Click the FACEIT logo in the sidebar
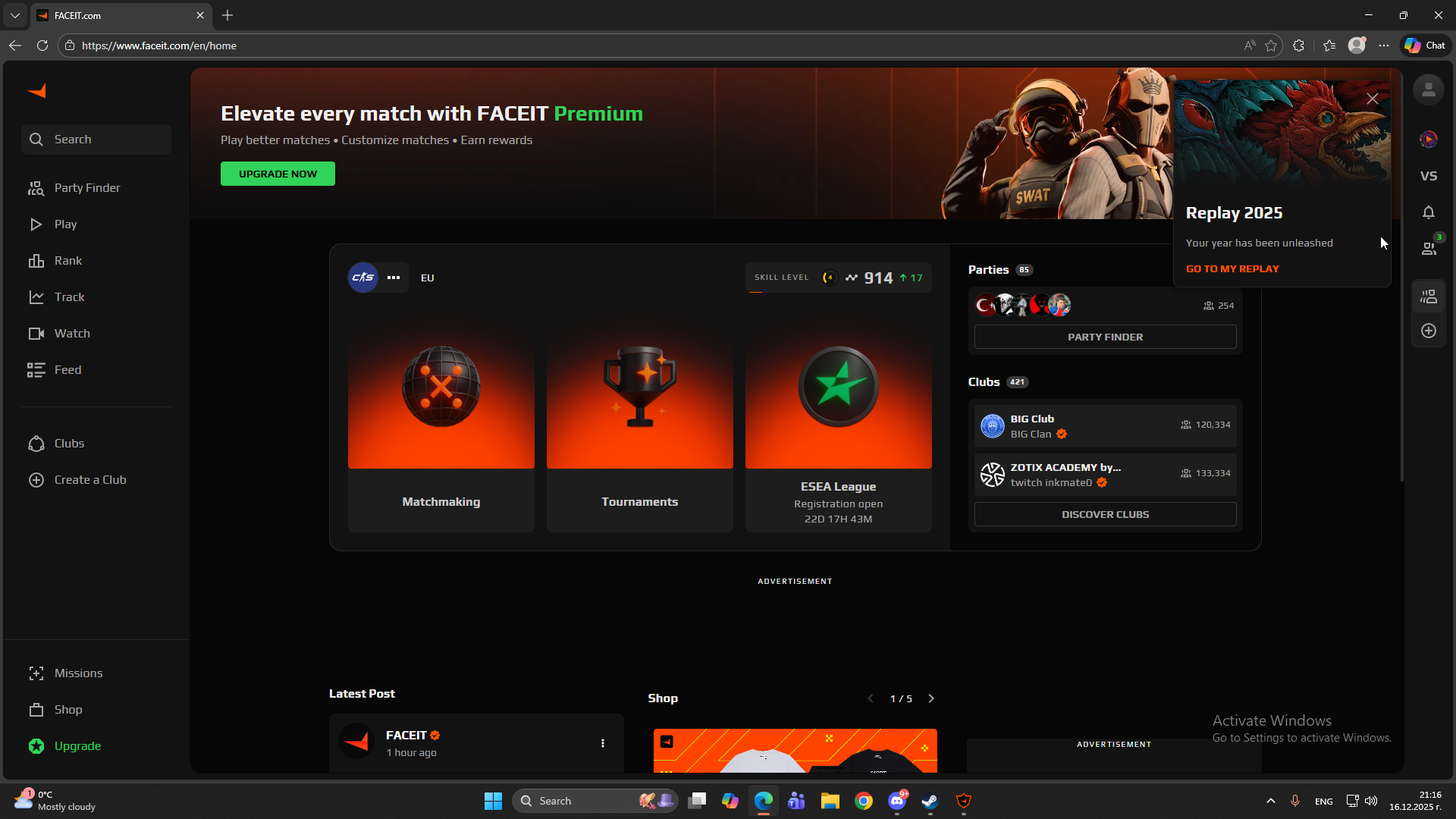Screen dimensions: 1456x819 pos(36,91)
